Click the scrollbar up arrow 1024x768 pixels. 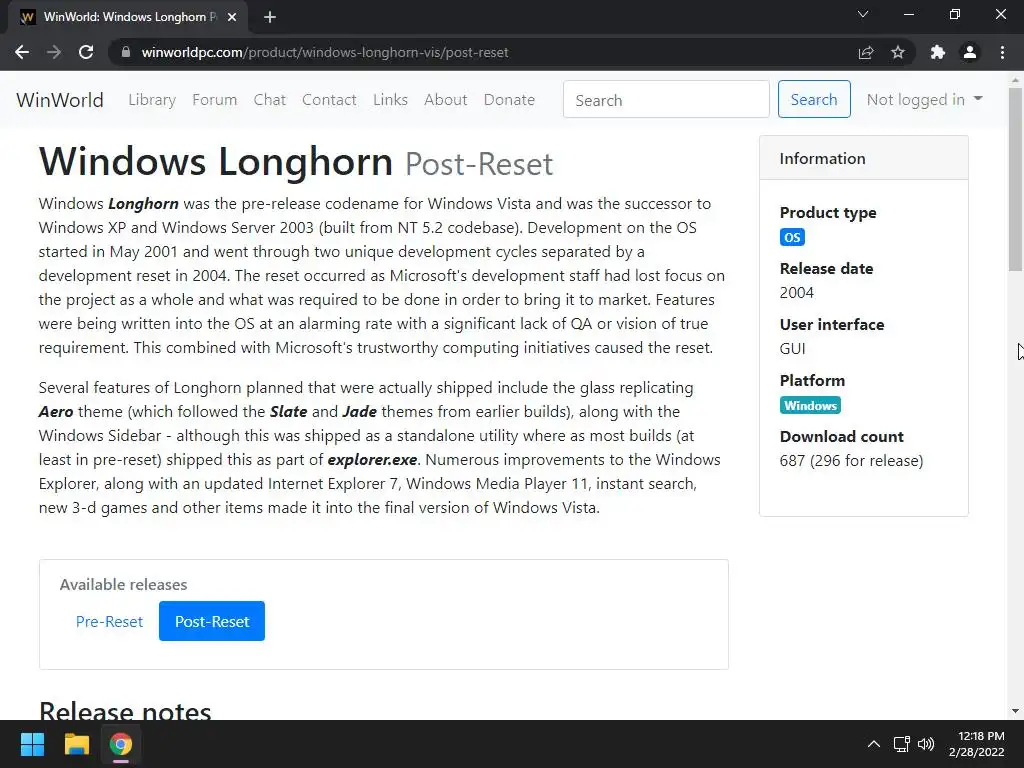tap(1015, 79)
